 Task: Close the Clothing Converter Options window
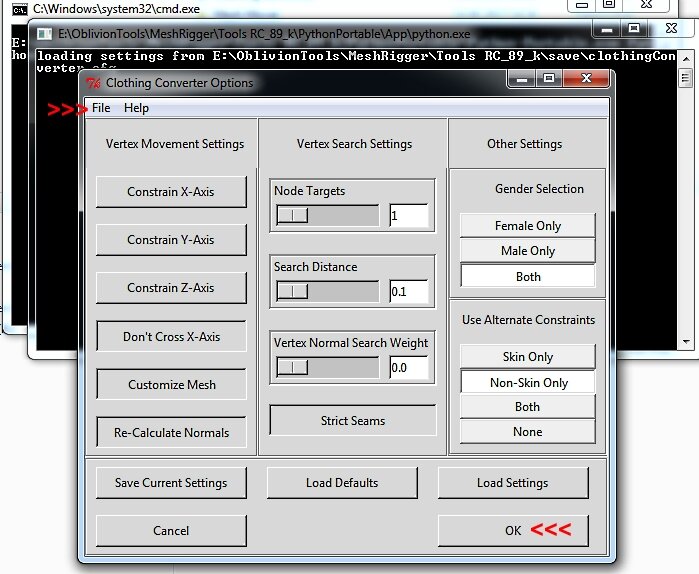[x=586, y=79]
